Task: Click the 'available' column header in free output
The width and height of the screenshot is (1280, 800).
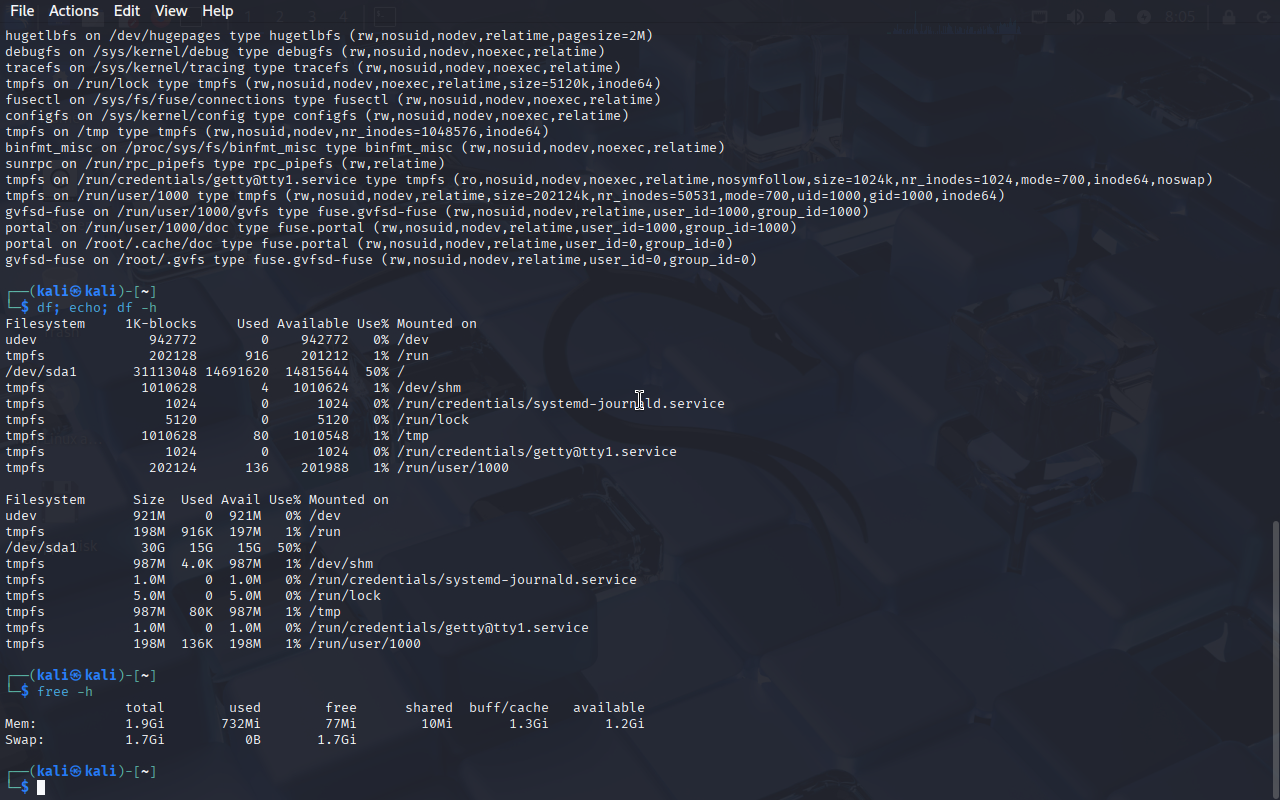Action: tap(609, 707)
